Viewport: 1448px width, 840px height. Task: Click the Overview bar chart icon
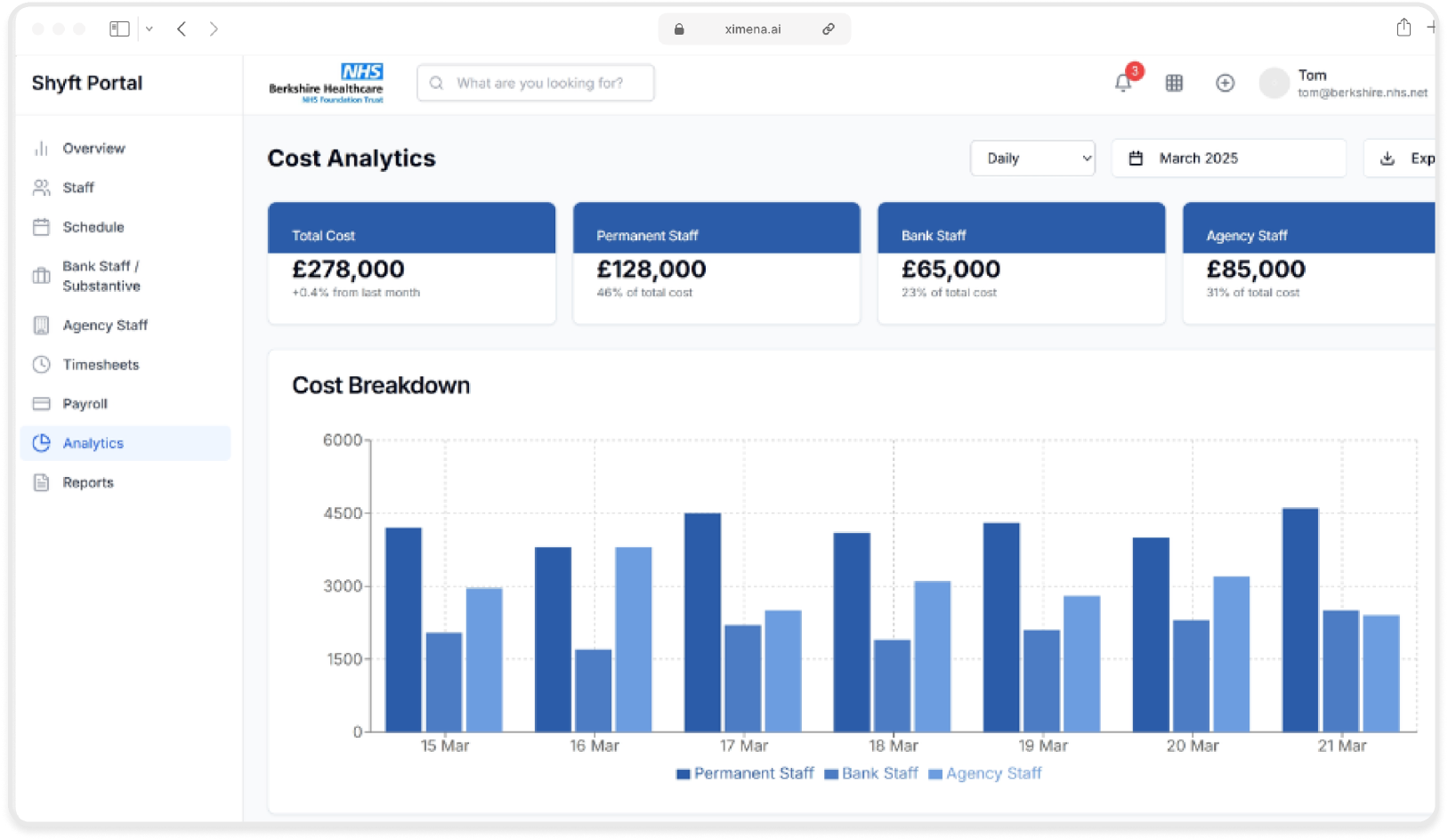click(41, 148)
